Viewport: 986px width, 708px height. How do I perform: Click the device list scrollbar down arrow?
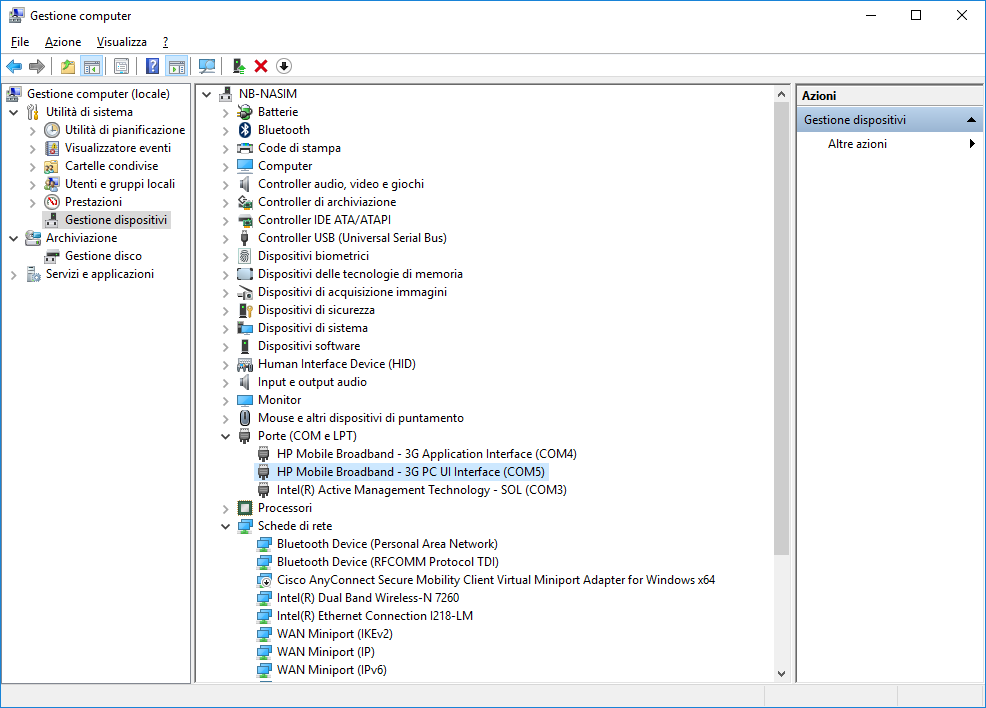781,674
